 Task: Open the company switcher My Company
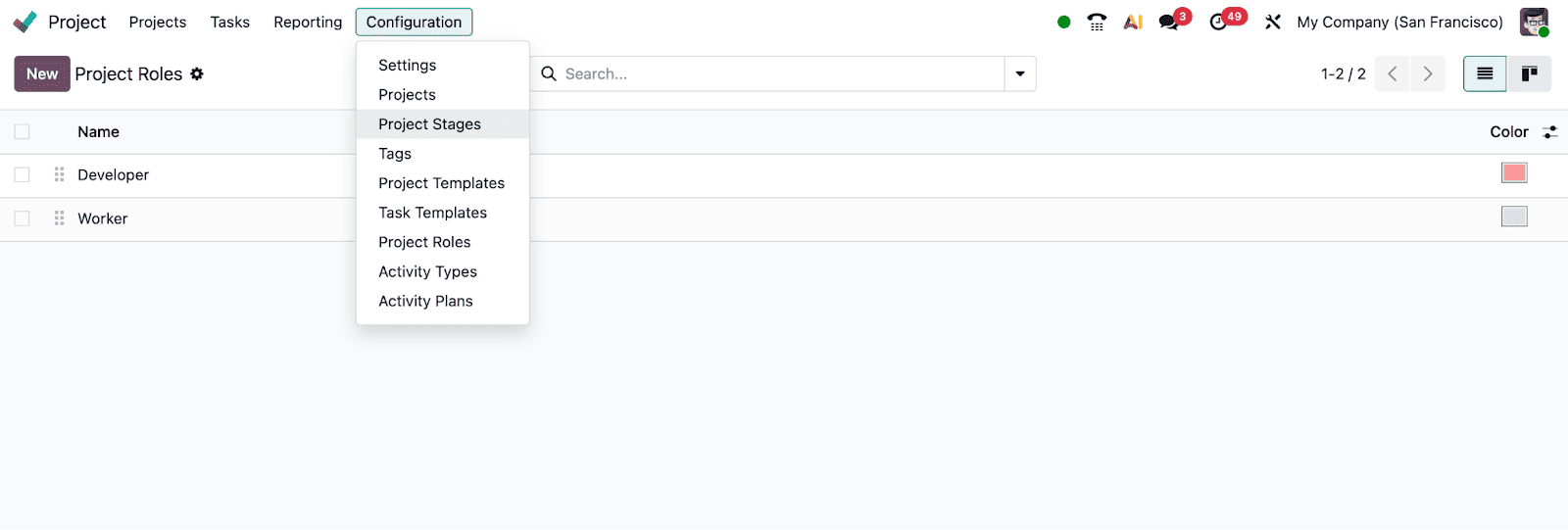pos(1399,22)
